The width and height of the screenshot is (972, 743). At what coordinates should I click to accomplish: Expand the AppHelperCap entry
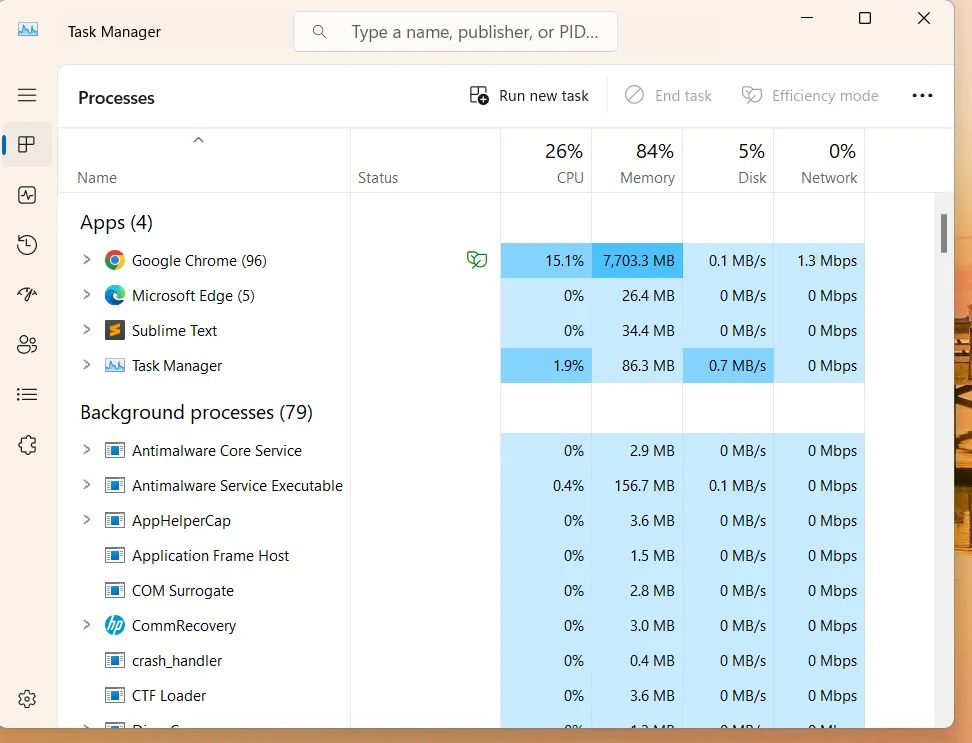(87, 519)
